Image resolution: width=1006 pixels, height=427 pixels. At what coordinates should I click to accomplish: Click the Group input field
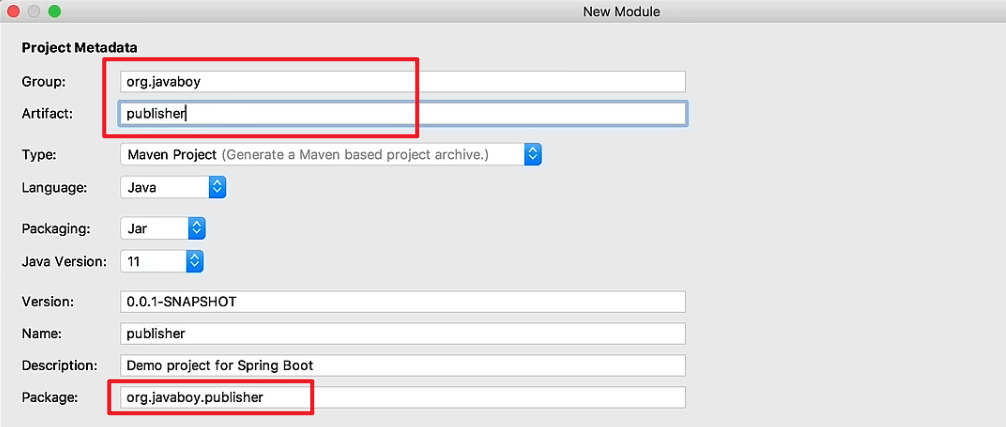pos(402,82)
